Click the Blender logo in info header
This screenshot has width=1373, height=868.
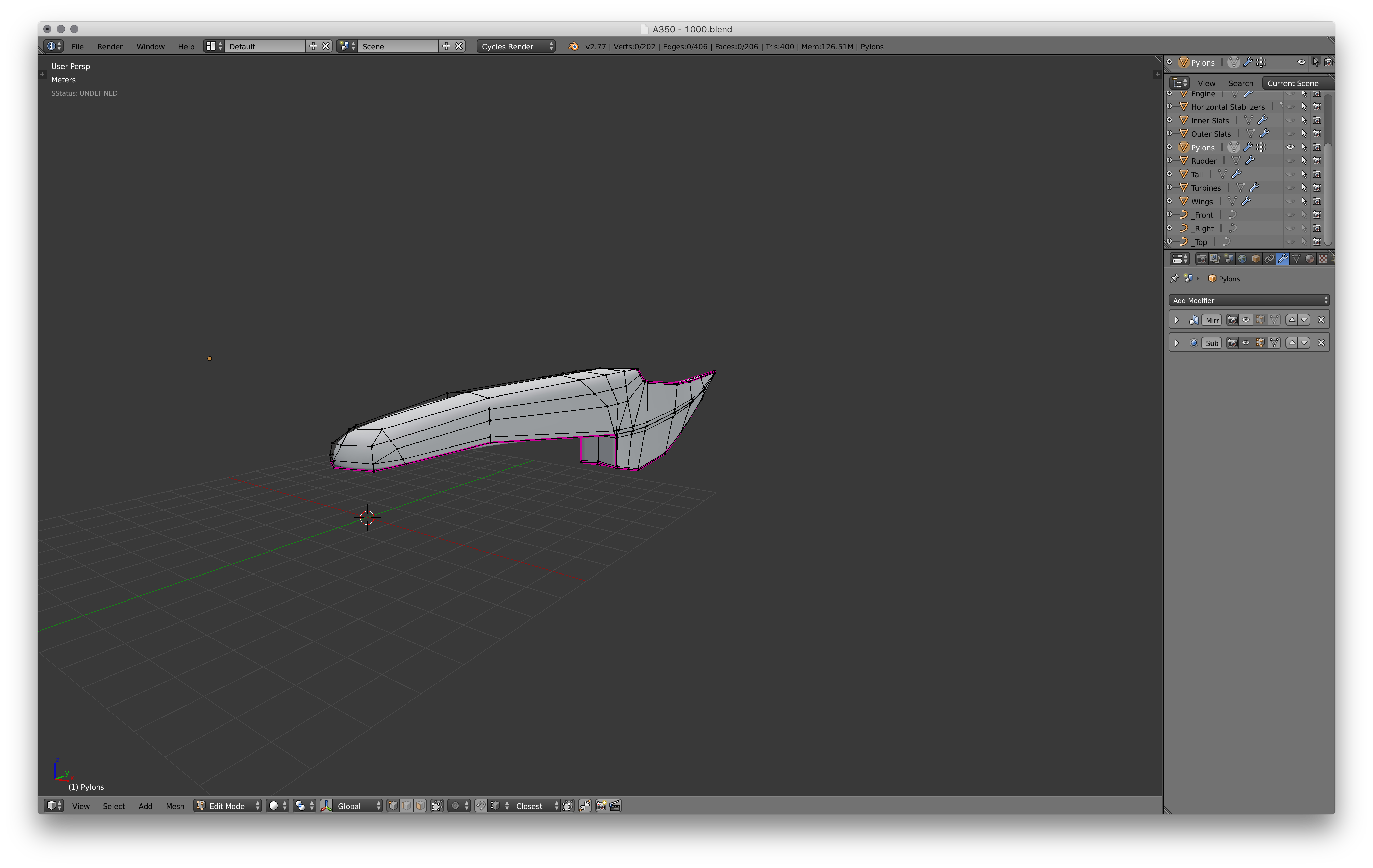click(573, 46)
